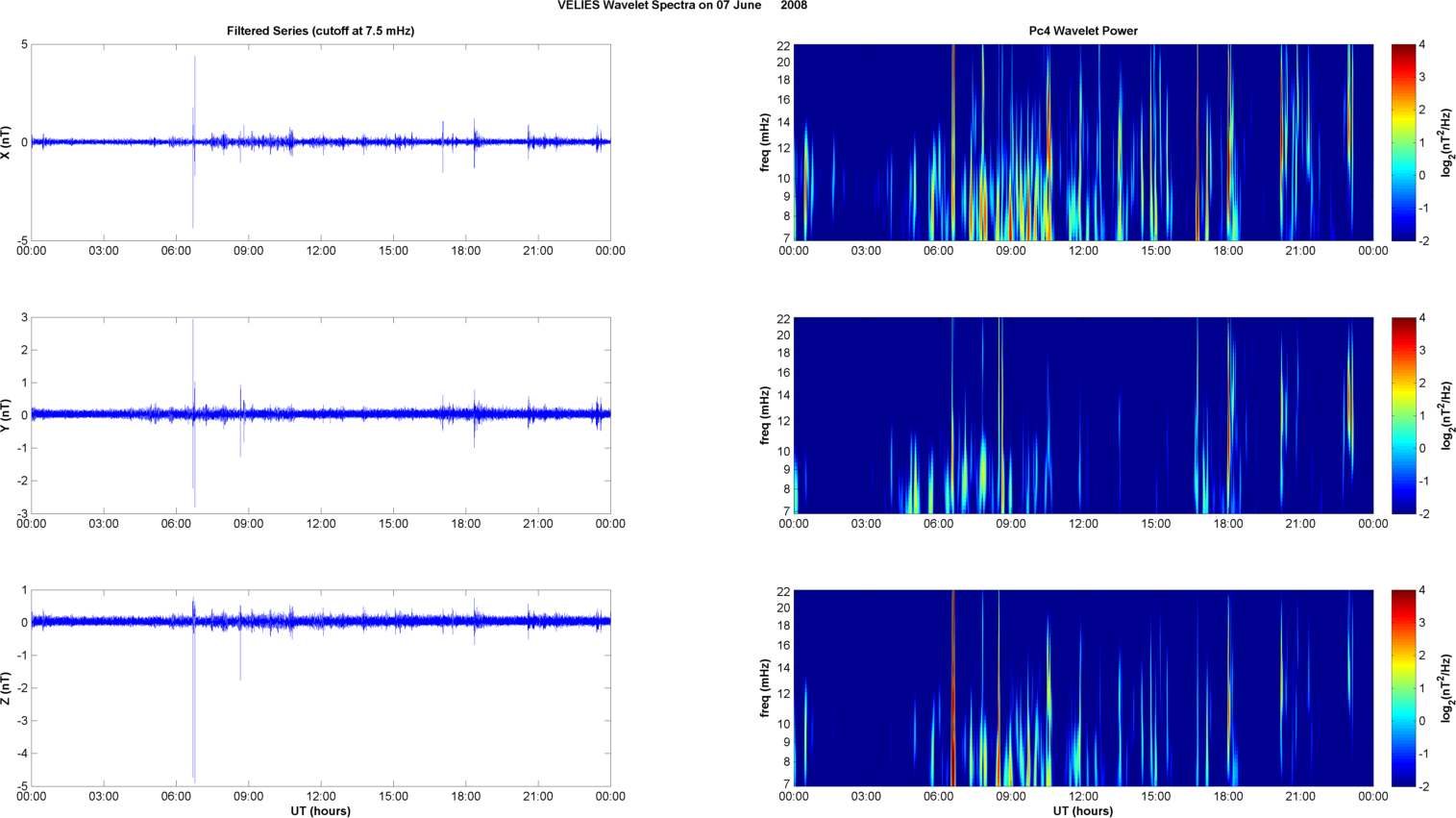The width and height of the screenshot is (1456, 818).
Task: Click the bottom spectrogram freq (mHz) label
Action: (765, 688)
